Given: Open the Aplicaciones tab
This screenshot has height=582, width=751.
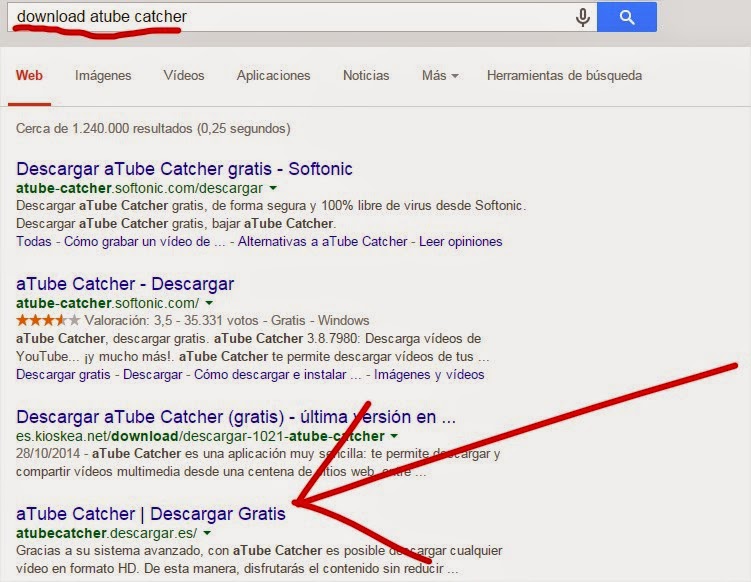Looking at the screenshot, I should tap(273, 75).
